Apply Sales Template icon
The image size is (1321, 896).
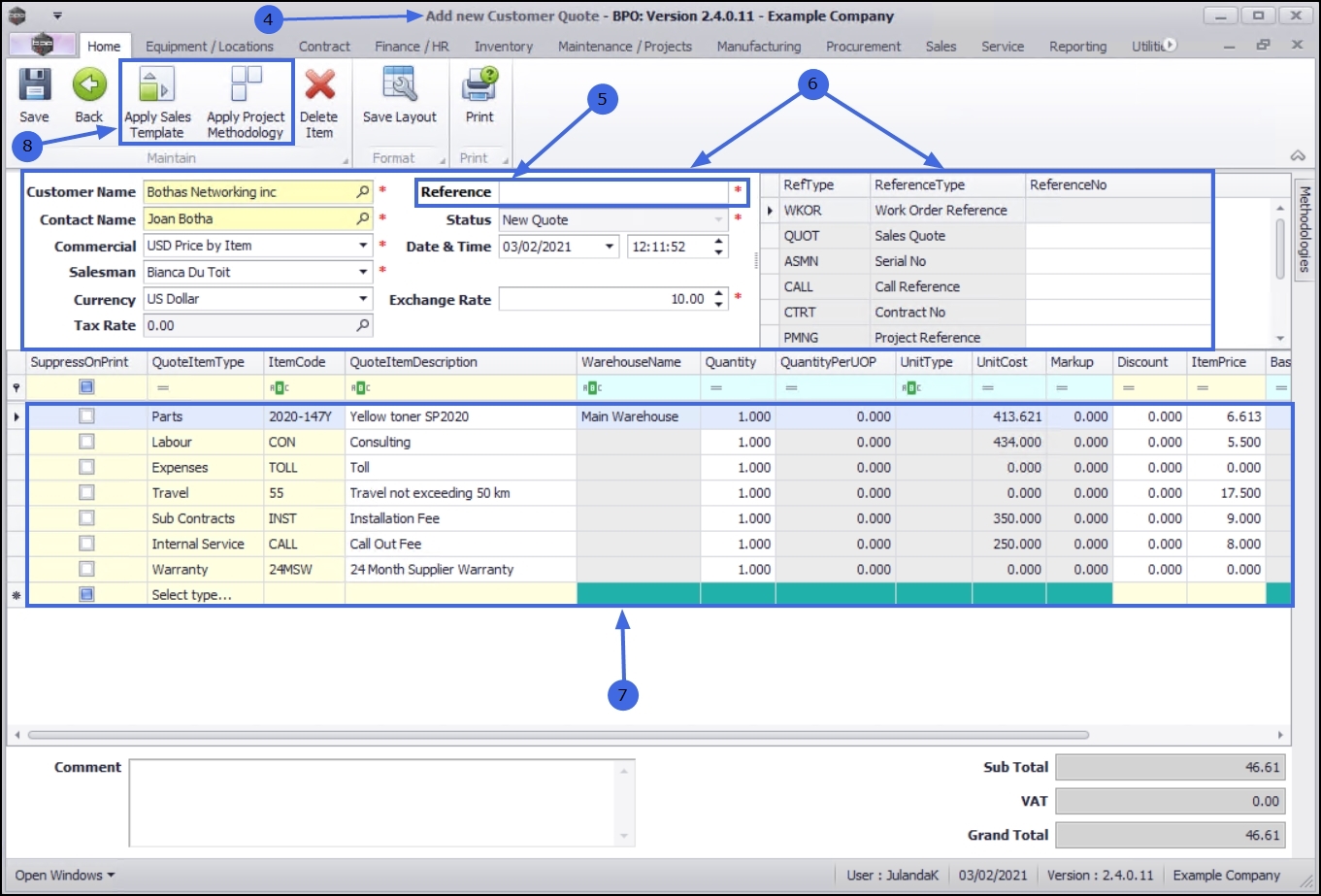click(157, 86)
